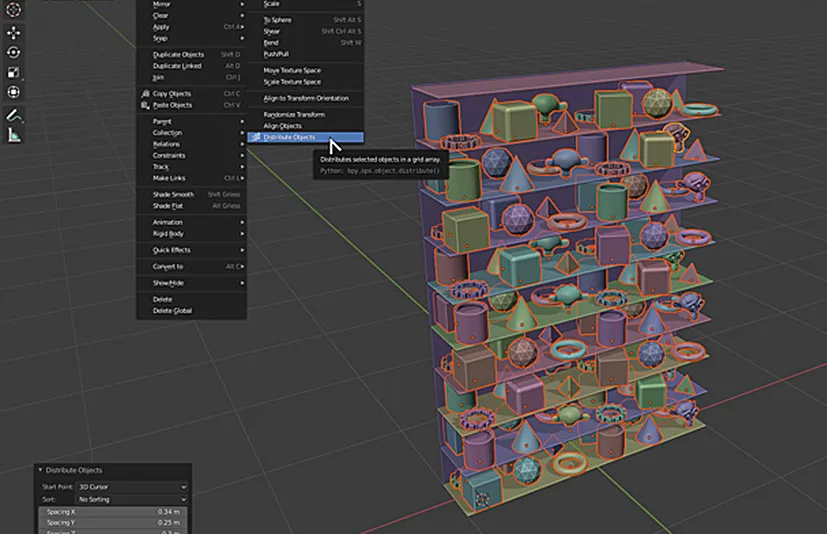
Task: Expand the Parent submenu
Action: coord(191,121)
